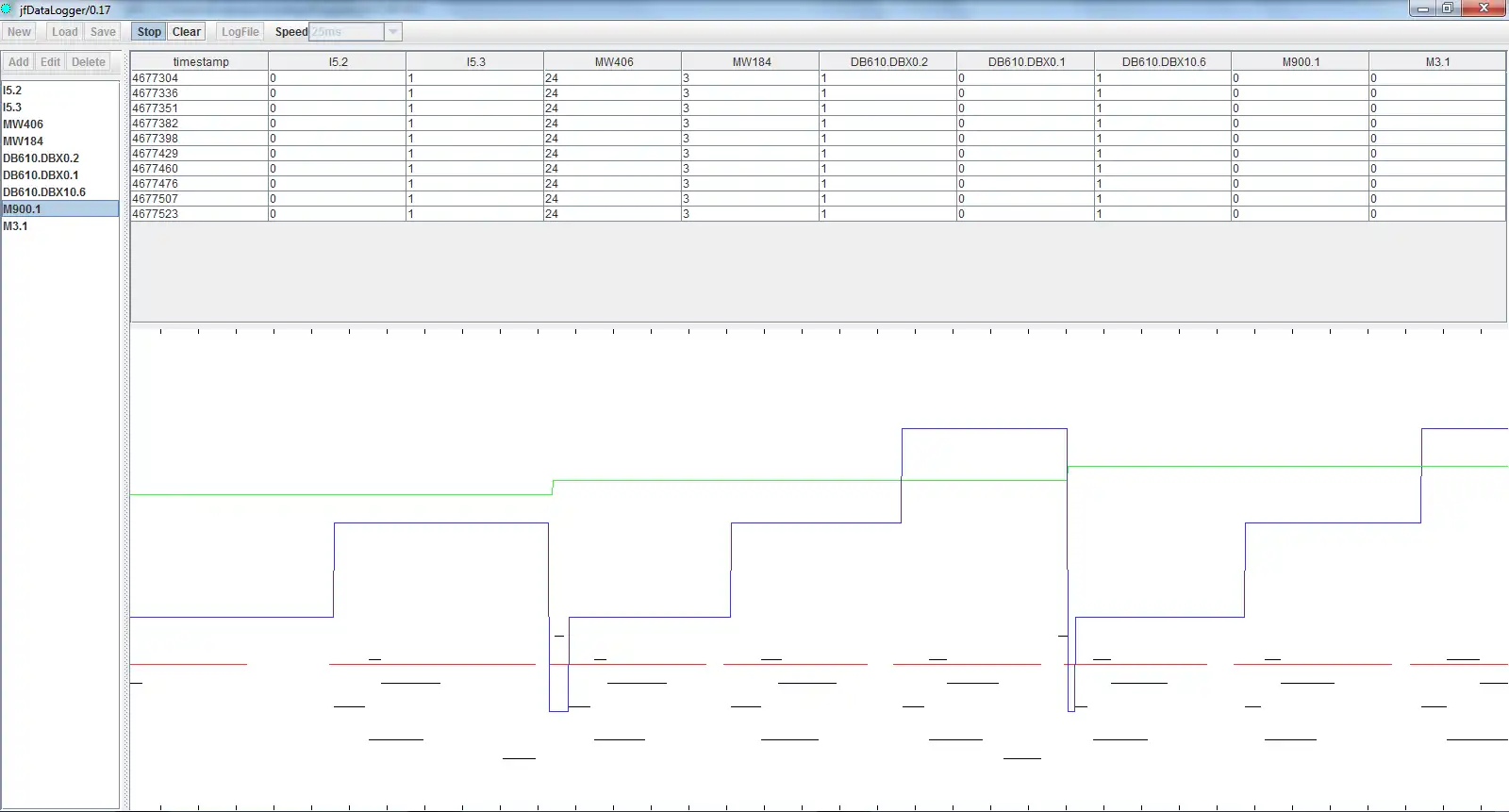
Task: Click timestamp cell 4677507
Action: click(200, 199)
